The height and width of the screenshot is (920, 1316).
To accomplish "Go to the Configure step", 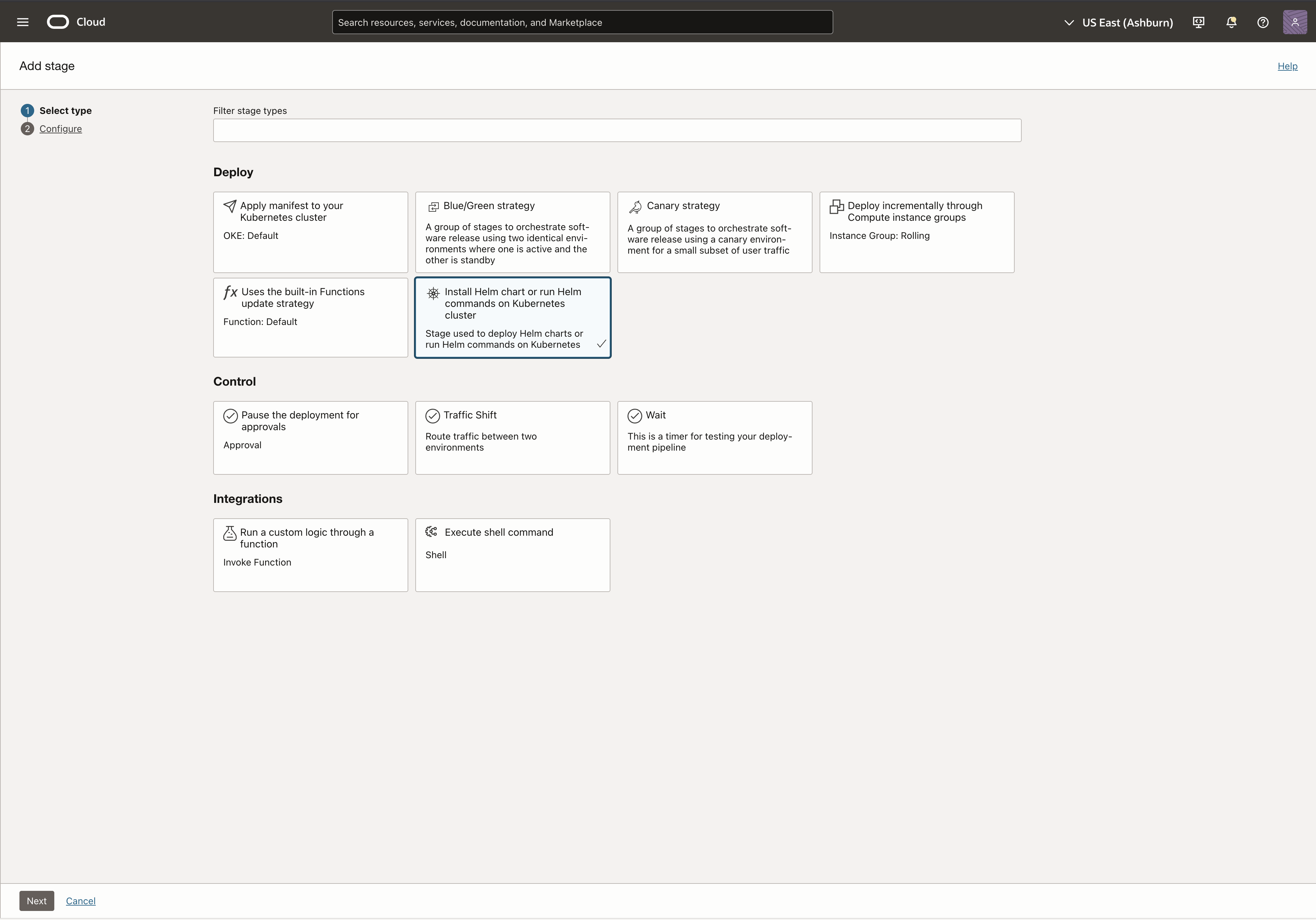I will [61, 129].
